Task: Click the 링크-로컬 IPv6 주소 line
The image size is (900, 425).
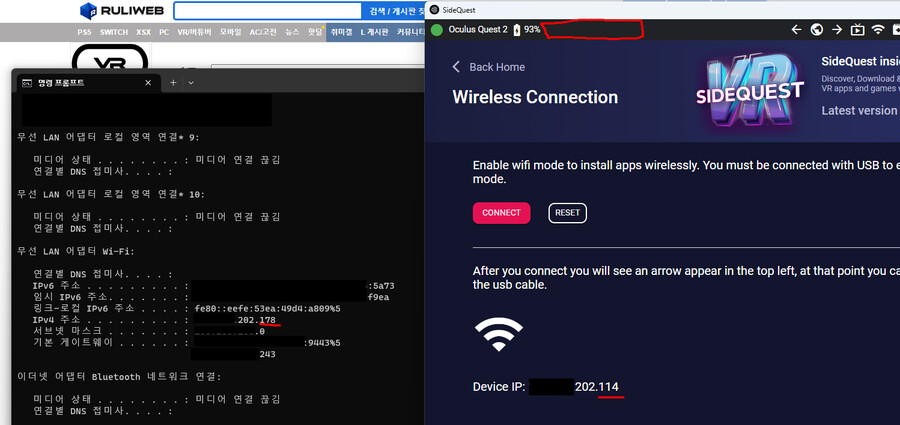Action: pyautogui.click(x=187, y=308)
